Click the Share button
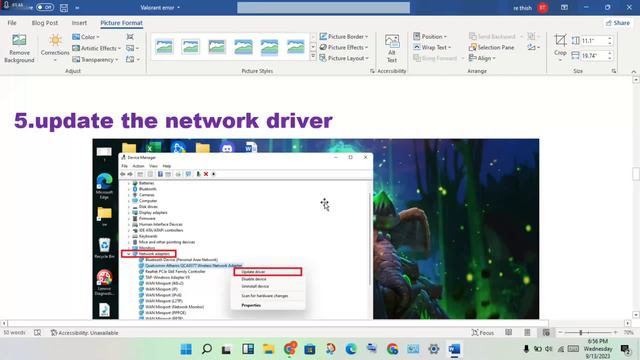640x360 pixels. click(x=618, y=23)
